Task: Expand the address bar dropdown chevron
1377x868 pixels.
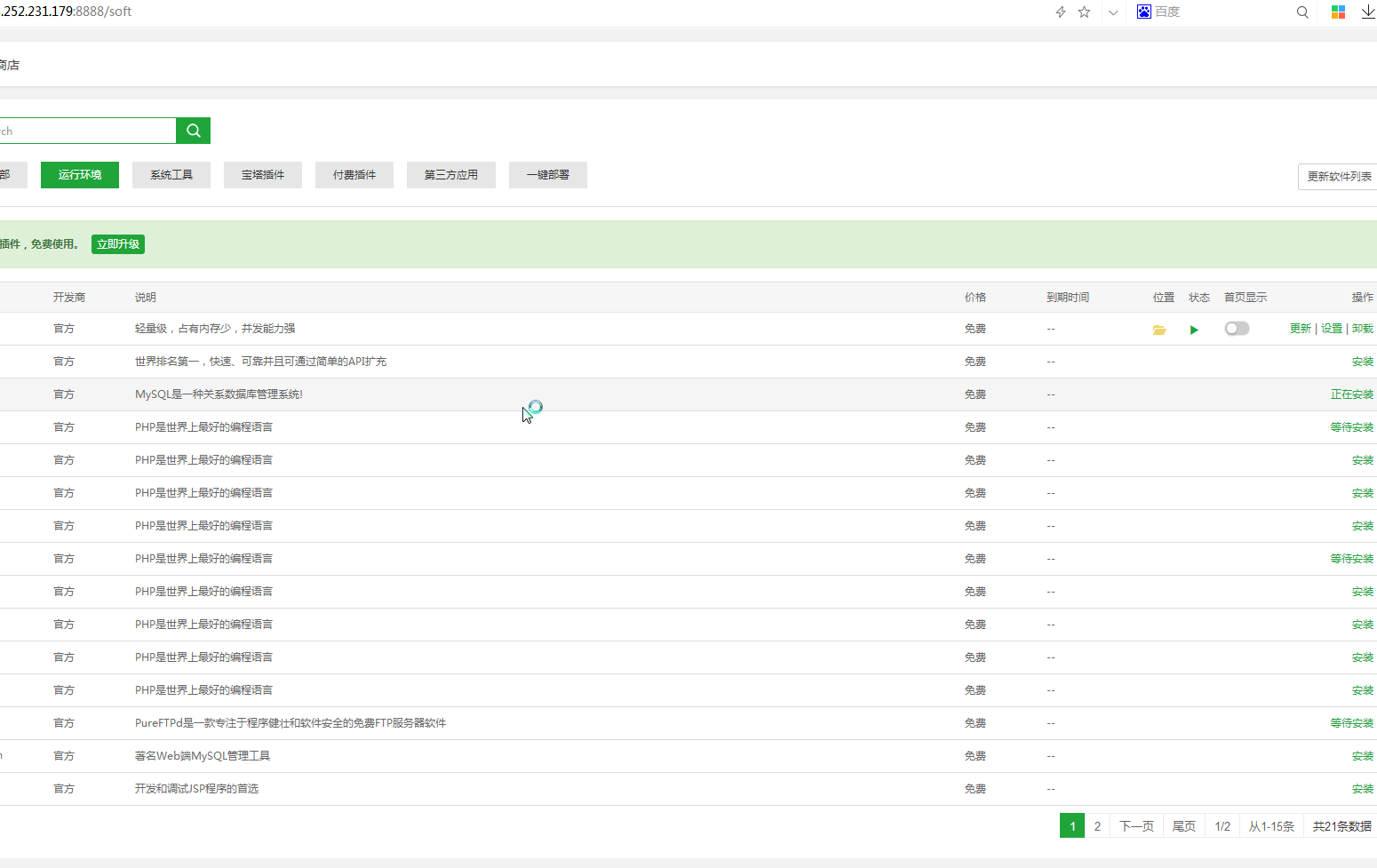Action: [x=1113, y=12]
